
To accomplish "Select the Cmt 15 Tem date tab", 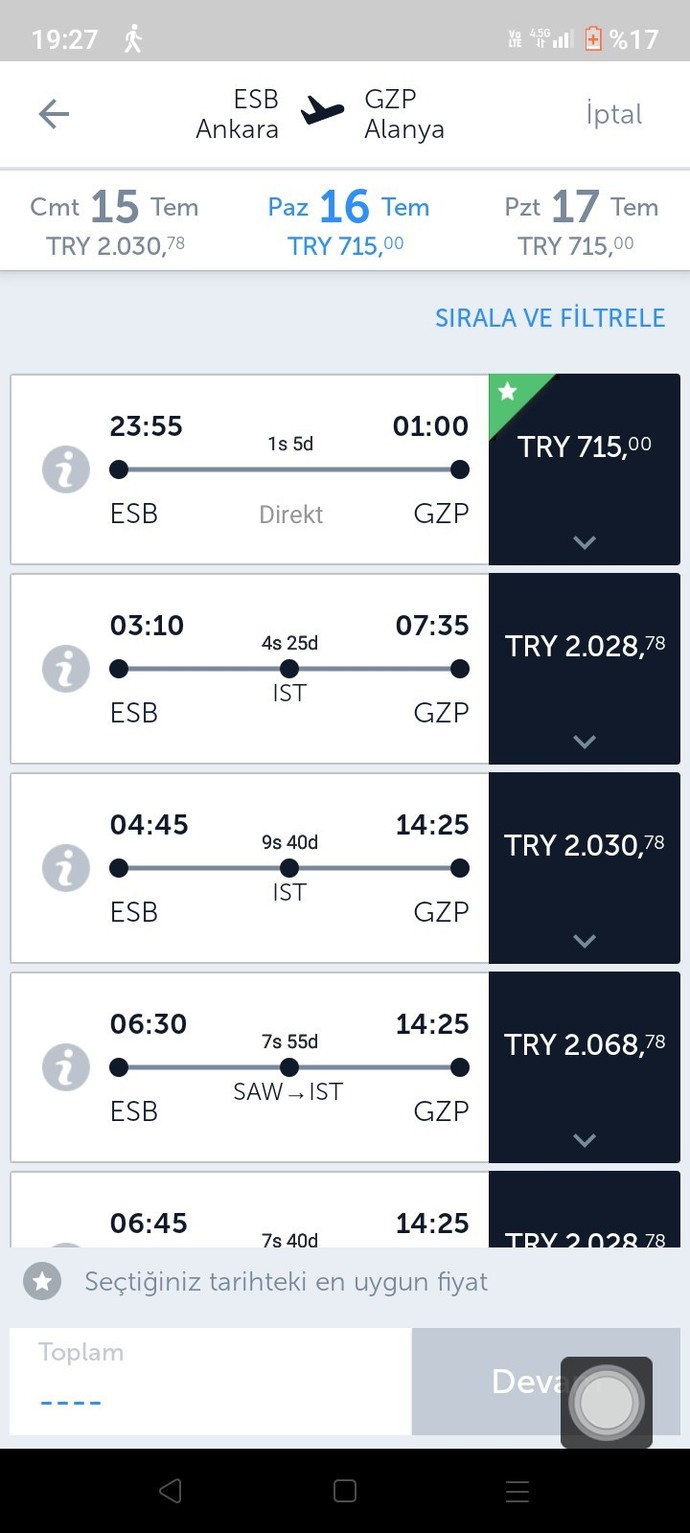I will pyautogui.click(x=114, y=222).
